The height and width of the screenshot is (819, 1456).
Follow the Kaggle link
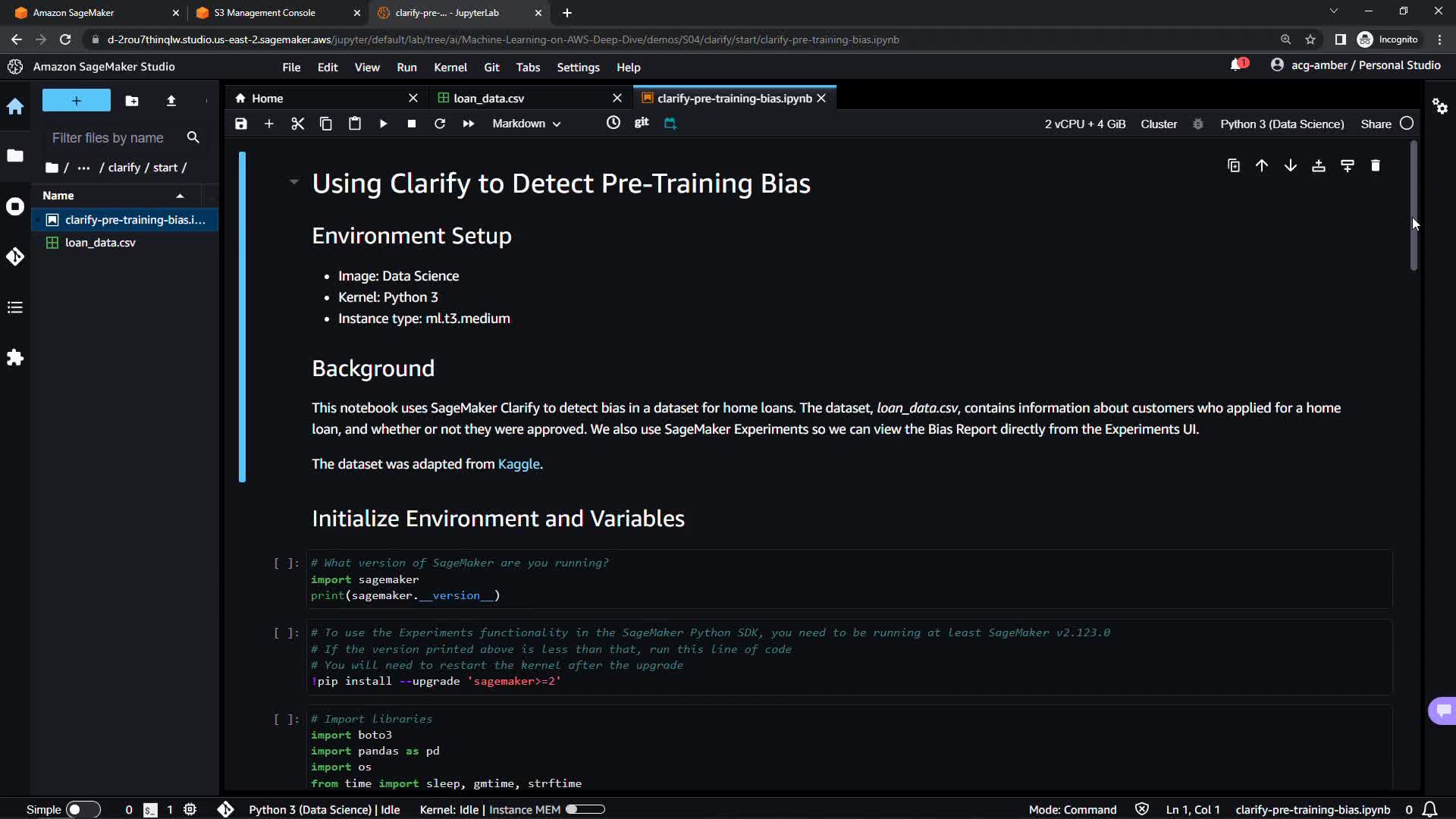tap(519, 464)
